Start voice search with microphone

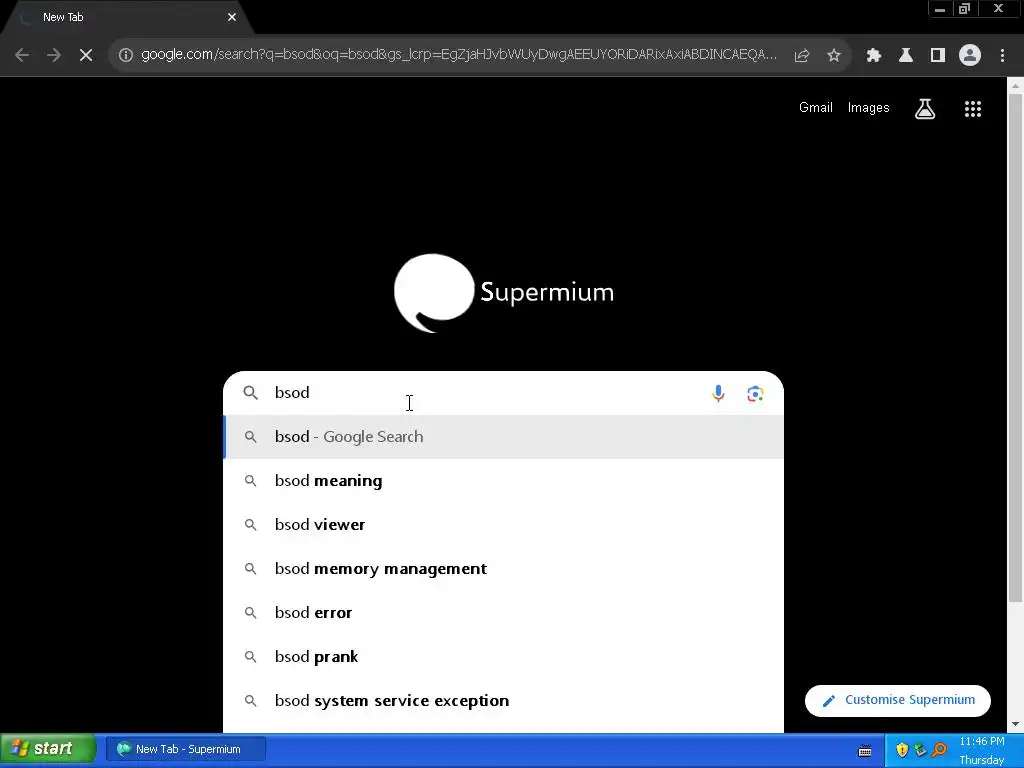click(x=718, y=393)
